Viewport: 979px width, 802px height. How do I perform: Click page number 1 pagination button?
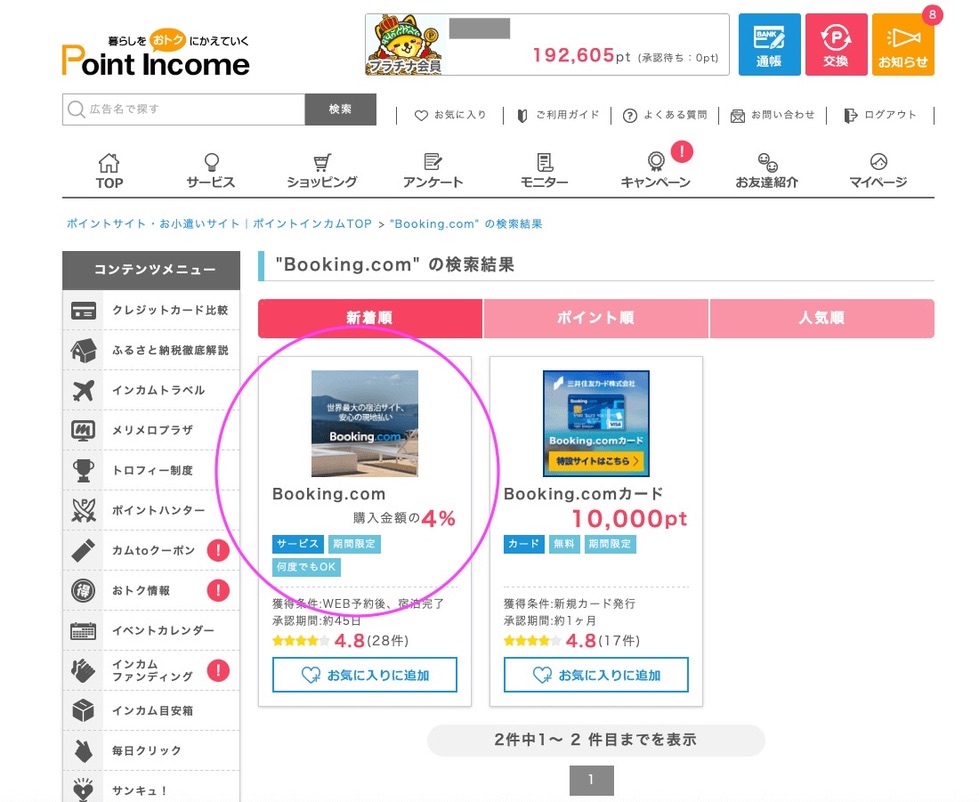click(591, 780)
